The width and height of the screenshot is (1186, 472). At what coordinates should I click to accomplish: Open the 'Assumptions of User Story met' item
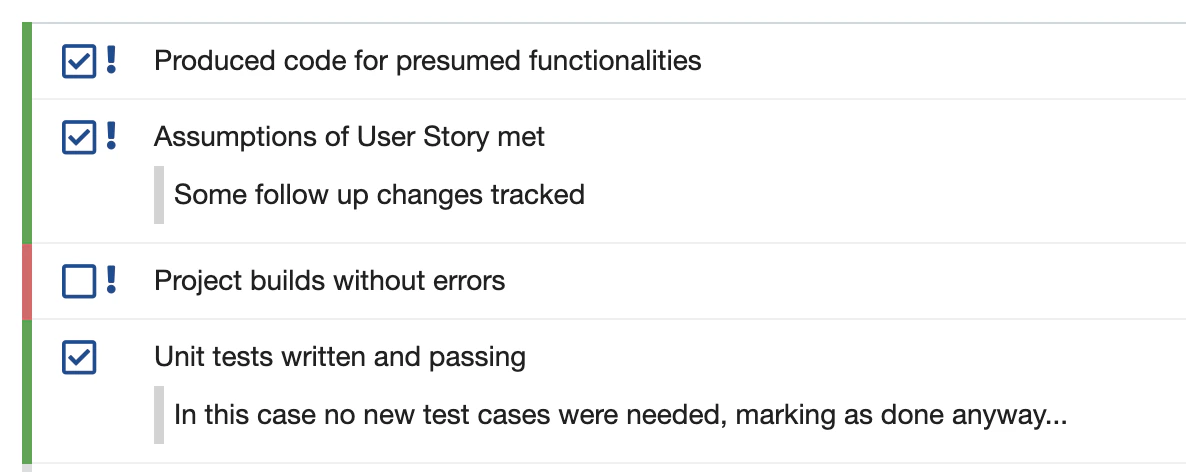(x=349, y=136)
